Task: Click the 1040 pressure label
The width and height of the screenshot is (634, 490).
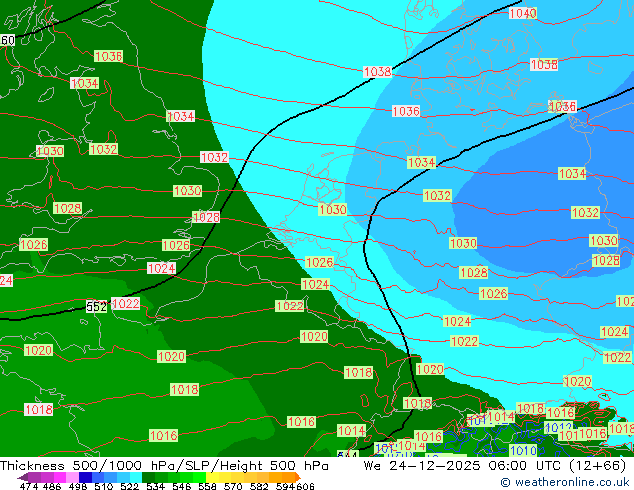Action: tap(522, 13)
